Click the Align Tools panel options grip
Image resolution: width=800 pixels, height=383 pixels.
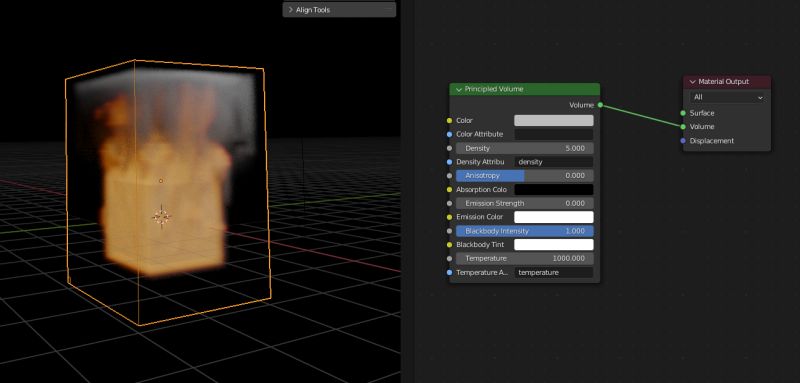point(388,10)
